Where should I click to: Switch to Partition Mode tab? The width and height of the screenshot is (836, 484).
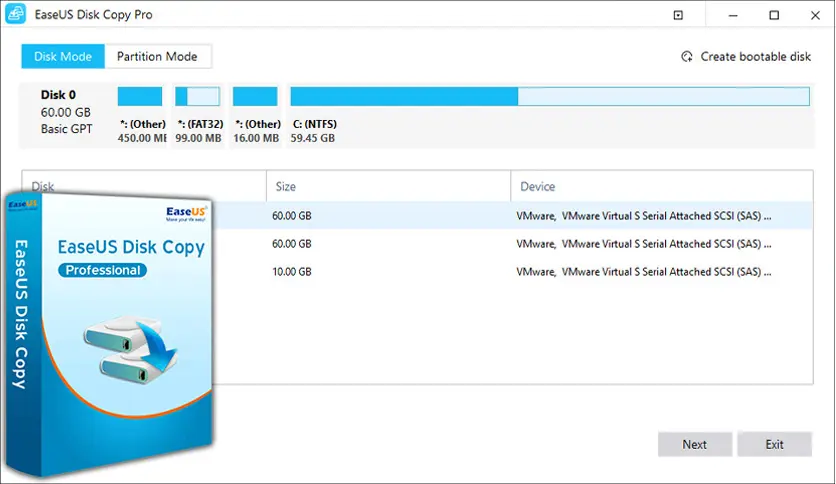(x=157, y=56)
